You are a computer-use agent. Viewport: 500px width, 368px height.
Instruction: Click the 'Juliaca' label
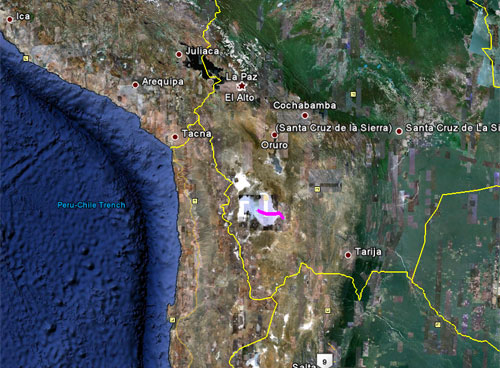tap(202, 51)
